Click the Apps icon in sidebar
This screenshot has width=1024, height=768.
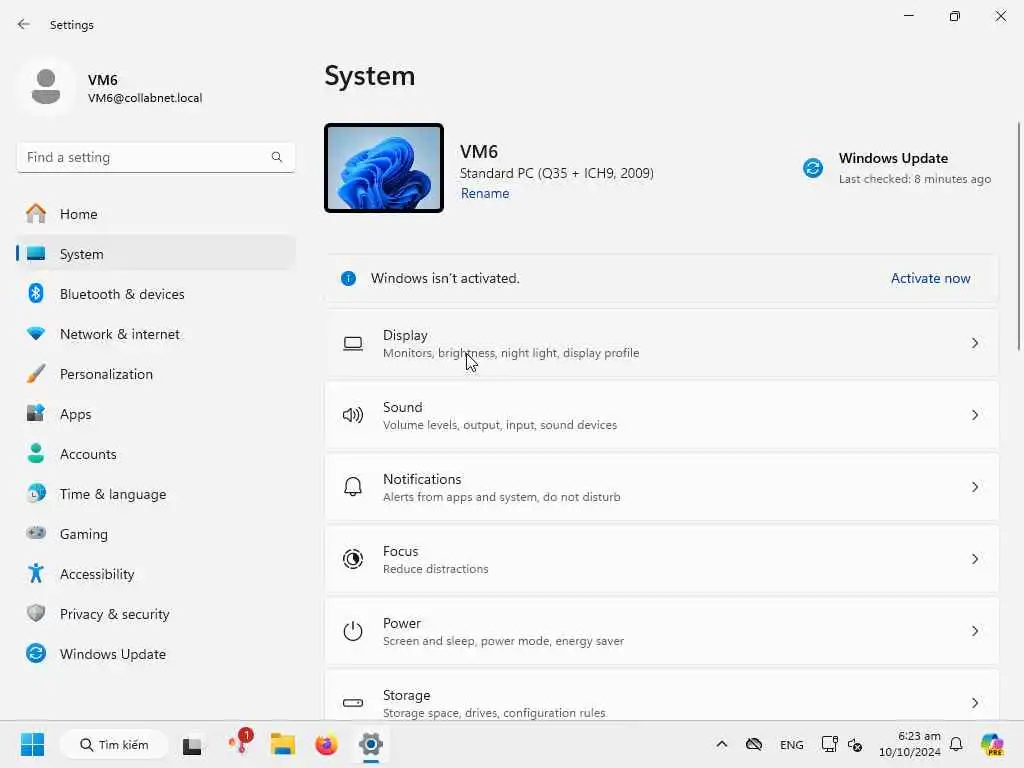click(36, 413)
